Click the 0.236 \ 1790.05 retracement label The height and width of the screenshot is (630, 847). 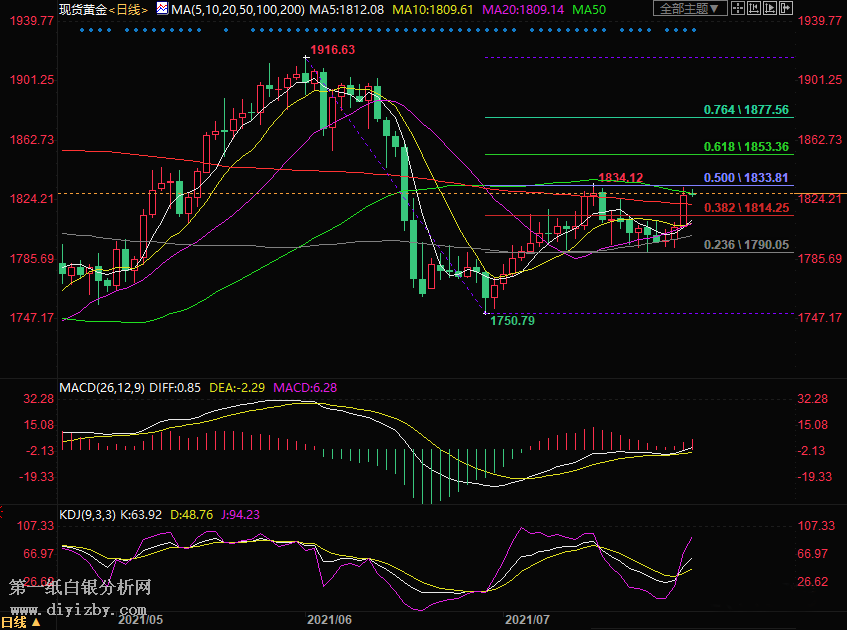[746, 245]
